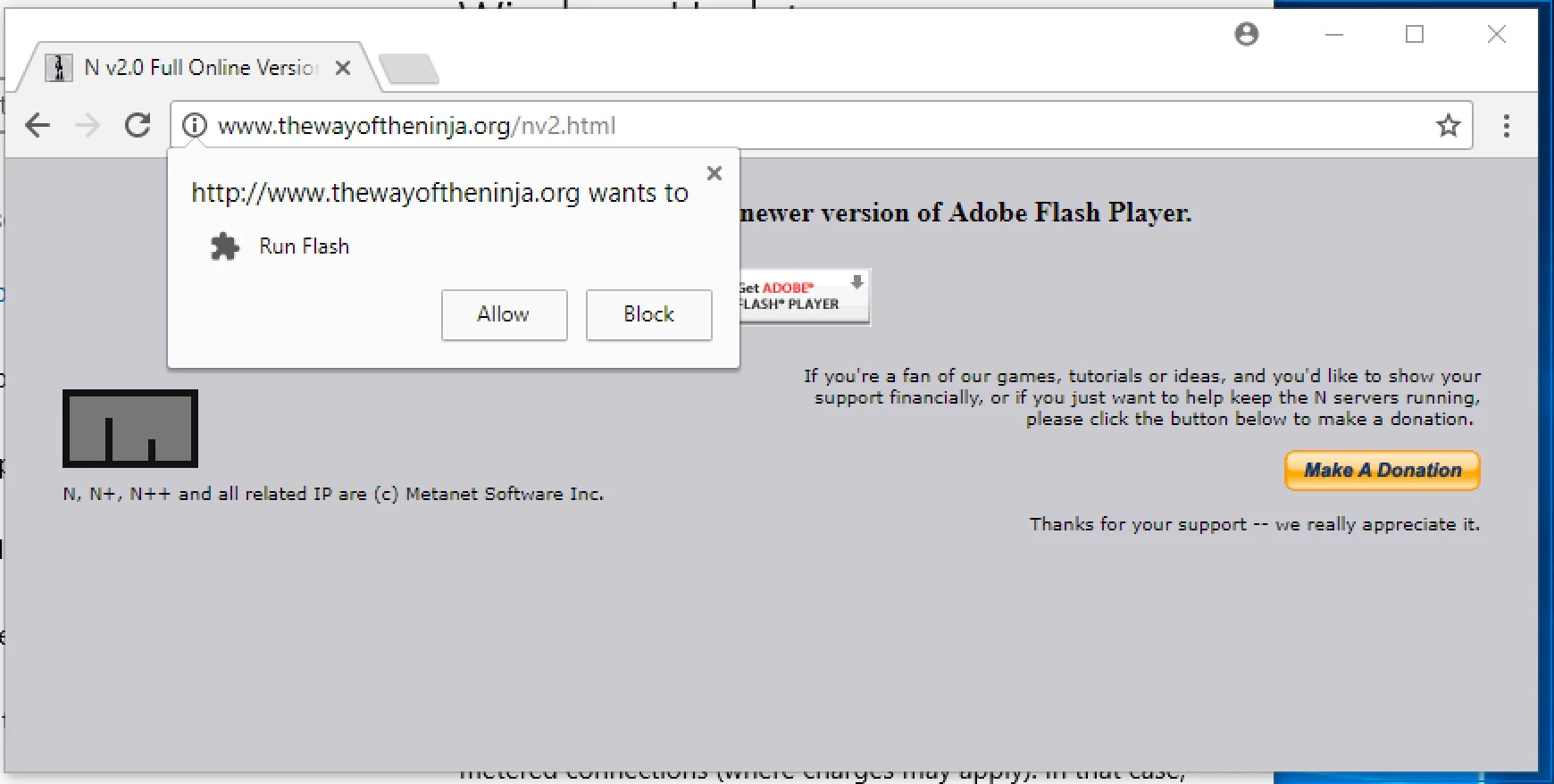The height and width of the screenshot is (784, 1554).
Task: Click the Metanet Software copyright text
Action: coord(333,494)
